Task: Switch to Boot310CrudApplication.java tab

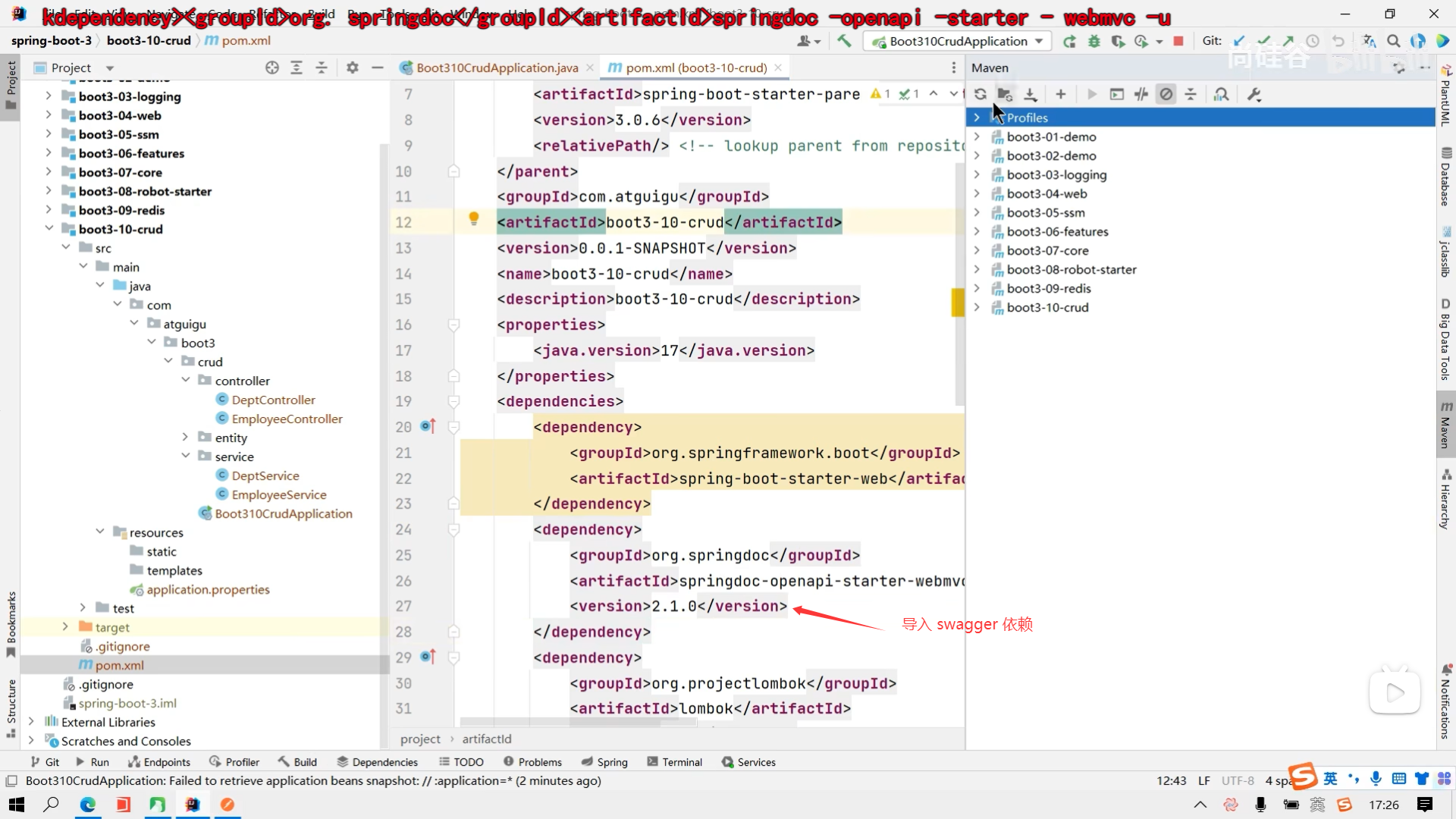Action: click(x=497, y=67)
